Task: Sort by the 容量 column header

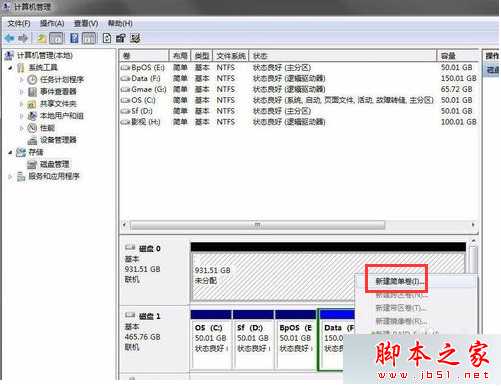Action: [x=458, y=56]
